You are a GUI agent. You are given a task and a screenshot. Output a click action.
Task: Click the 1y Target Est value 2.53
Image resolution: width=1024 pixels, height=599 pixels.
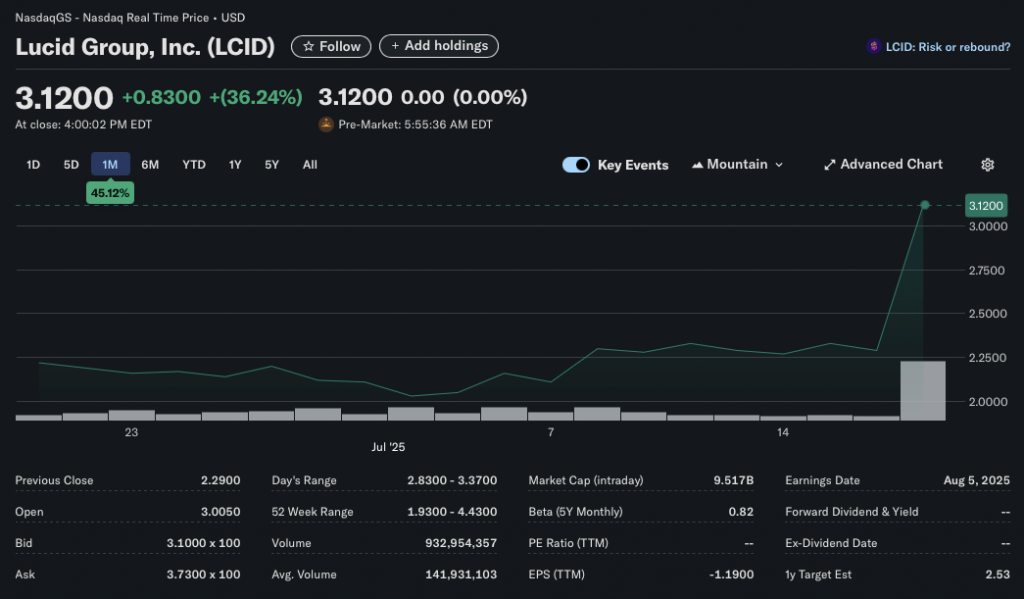click(997, 574)
